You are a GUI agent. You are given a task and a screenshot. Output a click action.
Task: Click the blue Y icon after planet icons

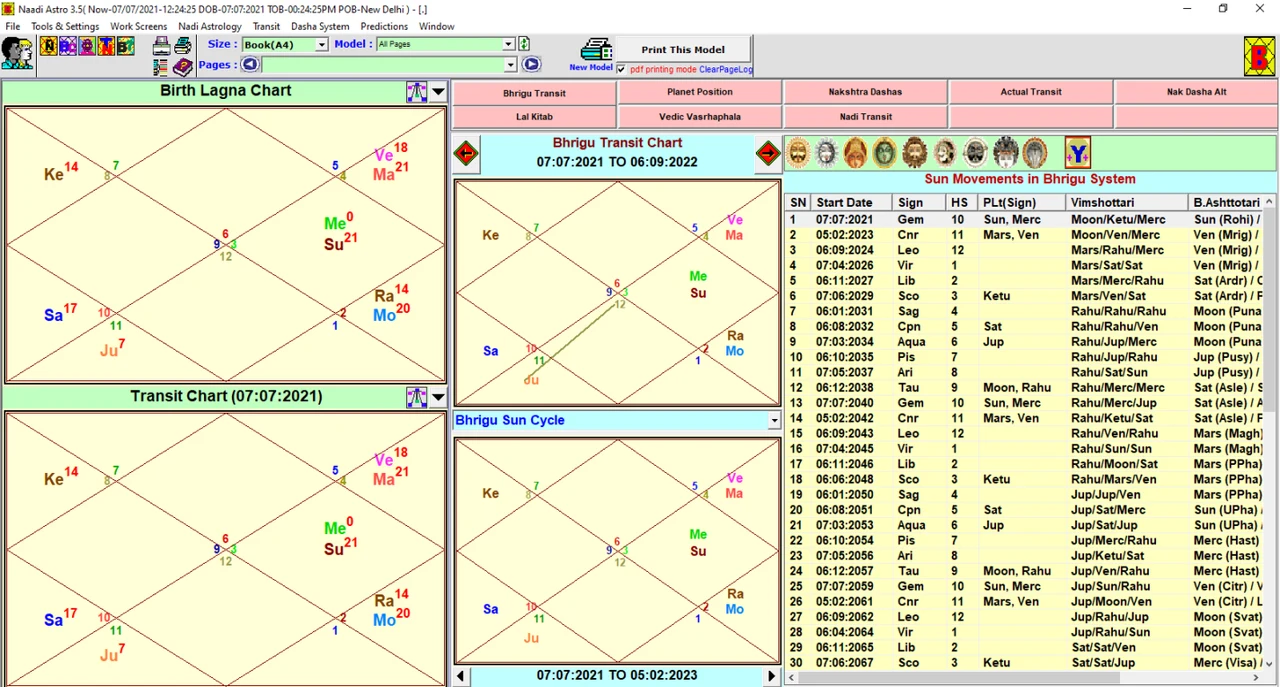click(1078, 153)
